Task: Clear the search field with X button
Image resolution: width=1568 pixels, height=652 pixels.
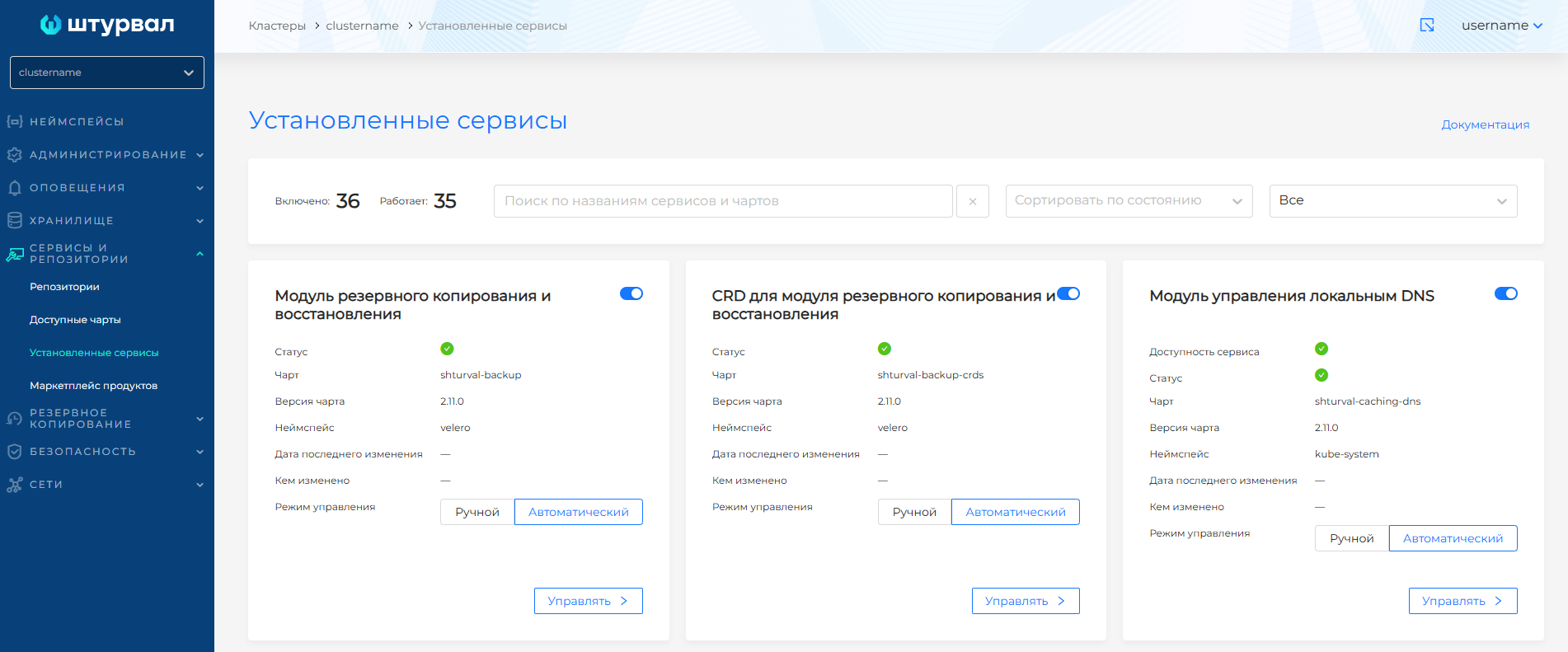Action: click(973, 201)
